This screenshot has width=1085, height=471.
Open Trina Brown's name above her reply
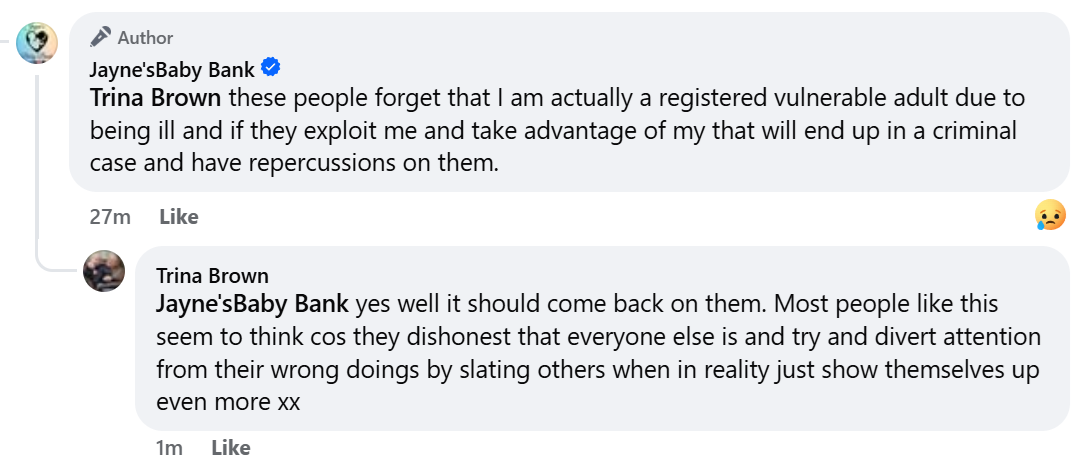(212, 276)
